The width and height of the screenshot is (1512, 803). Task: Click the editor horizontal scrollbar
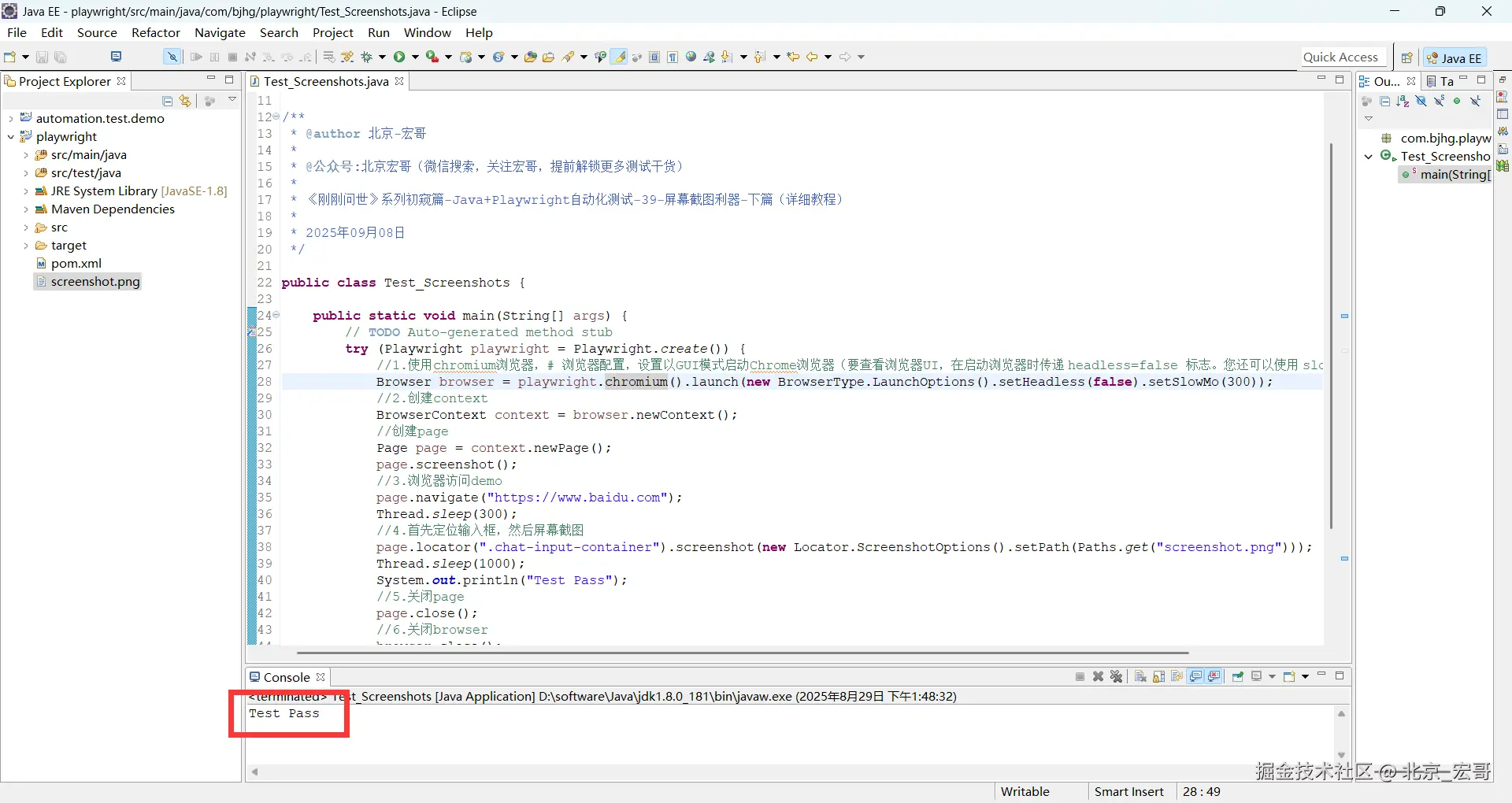click(743, 653)
